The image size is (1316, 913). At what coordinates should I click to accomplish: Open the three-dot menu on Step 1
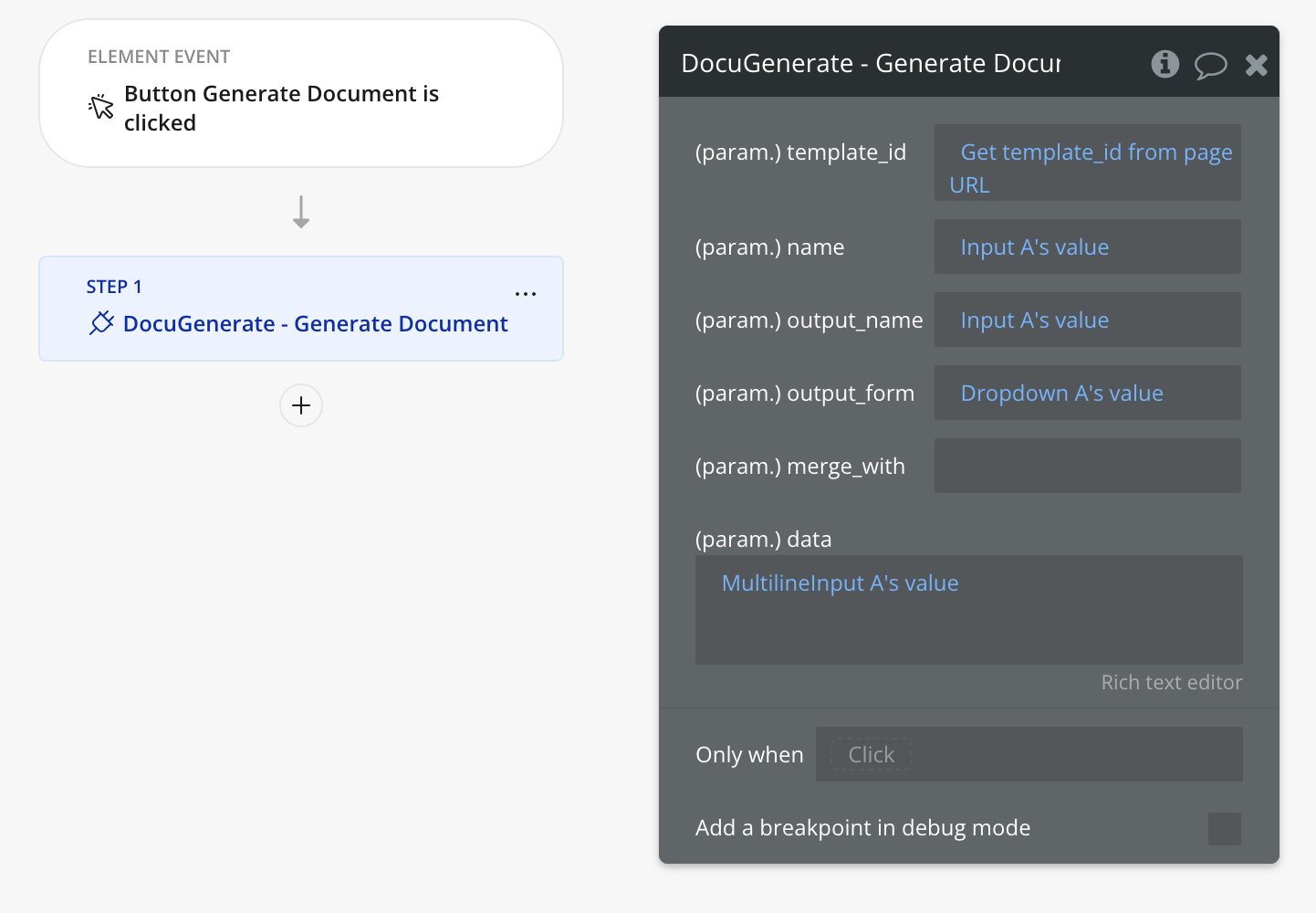[x=526, y=294]
